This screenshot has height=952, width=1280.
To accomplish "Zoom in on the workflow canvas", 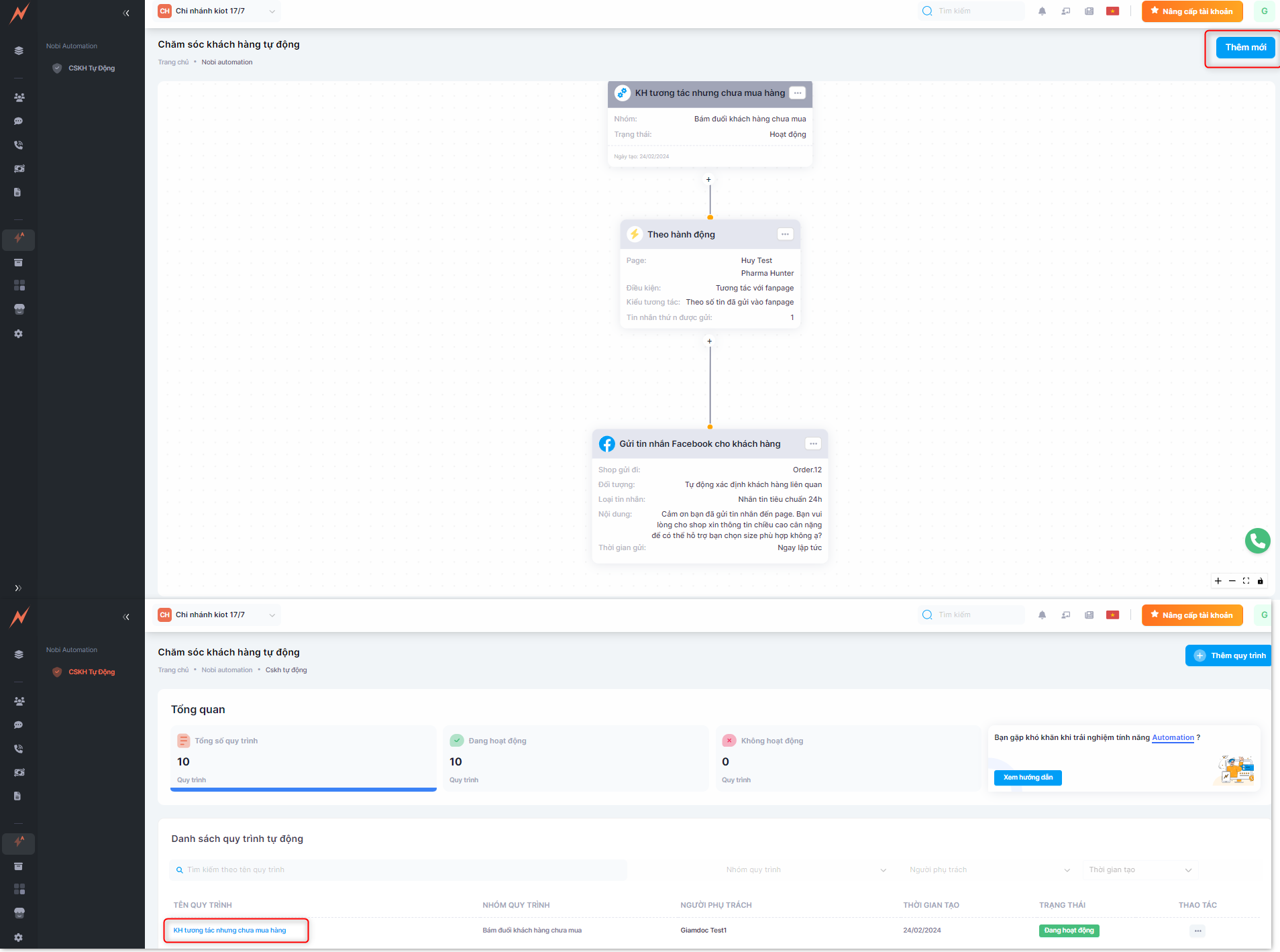I will pyautogui.click(x=1218, y=581).
